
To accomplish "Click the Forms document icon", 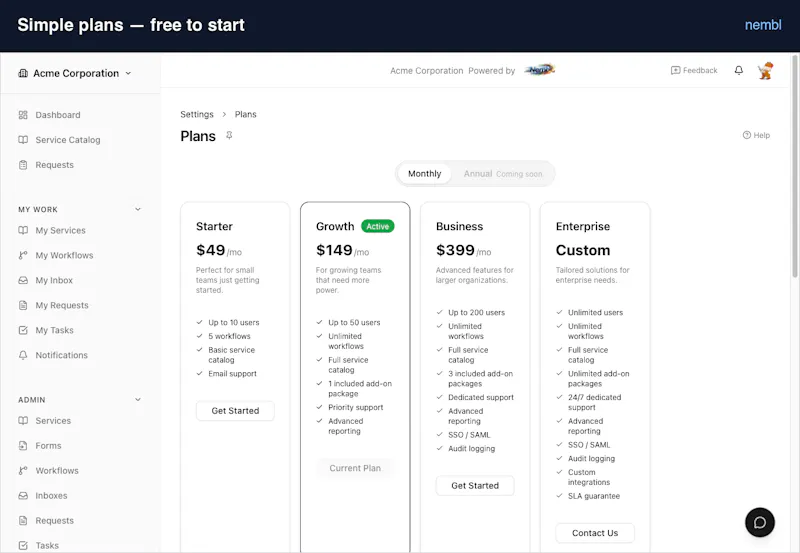I will 23,446.
